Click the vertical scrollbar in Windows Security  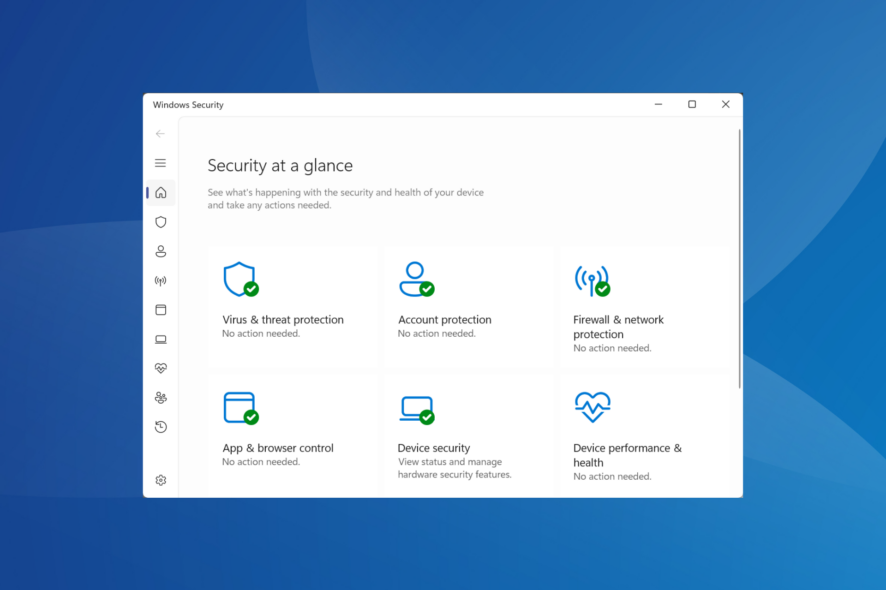(739, 259)
